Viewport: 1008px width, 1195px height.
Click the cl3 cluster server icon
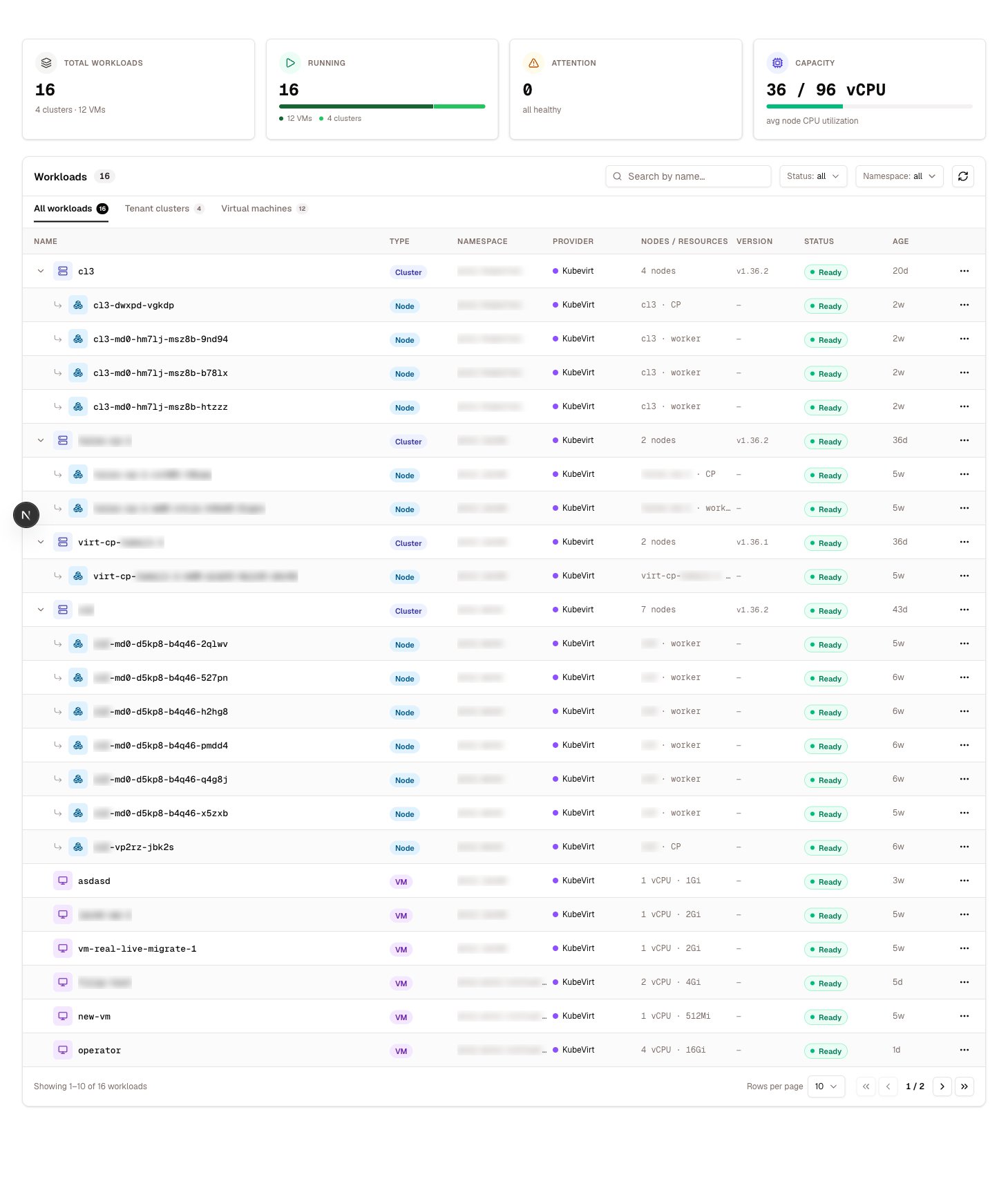click(63, 271)
